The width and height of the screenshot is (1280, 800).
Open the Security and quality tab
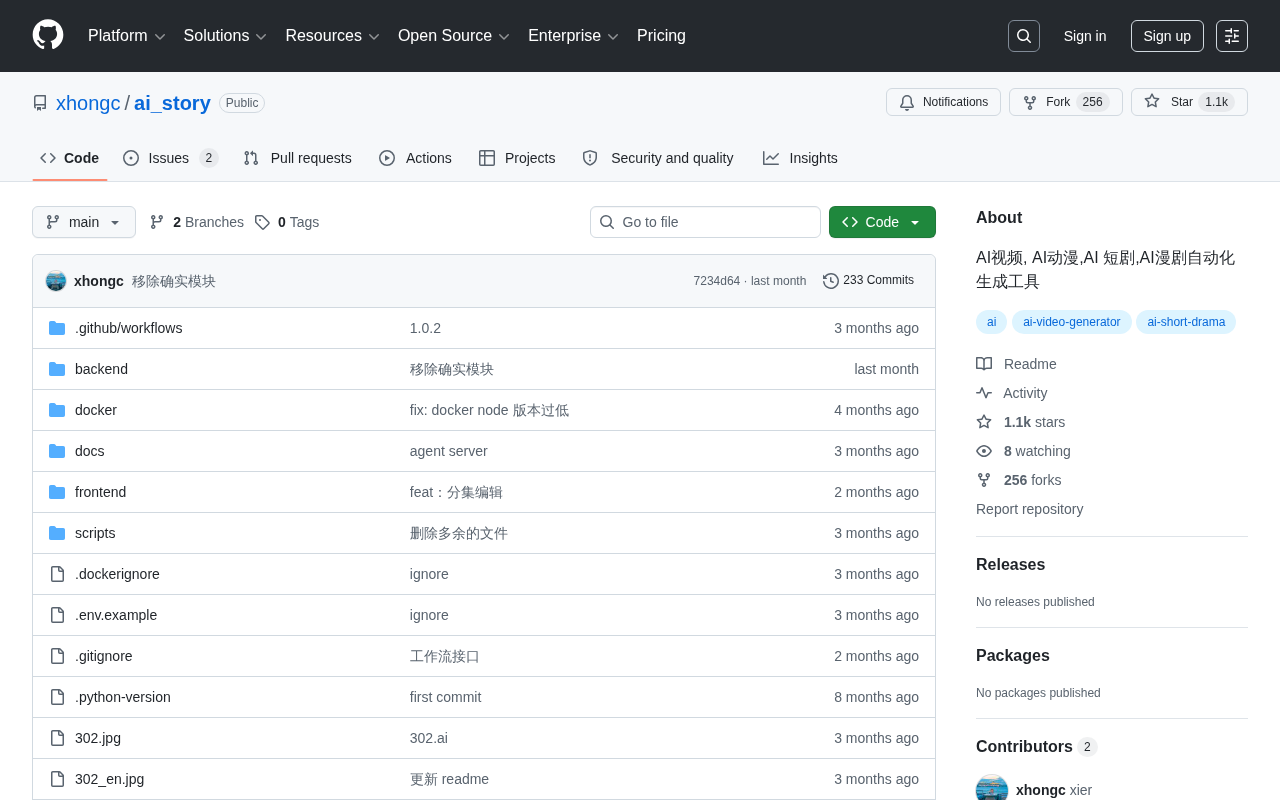click(x=658, y=158)
